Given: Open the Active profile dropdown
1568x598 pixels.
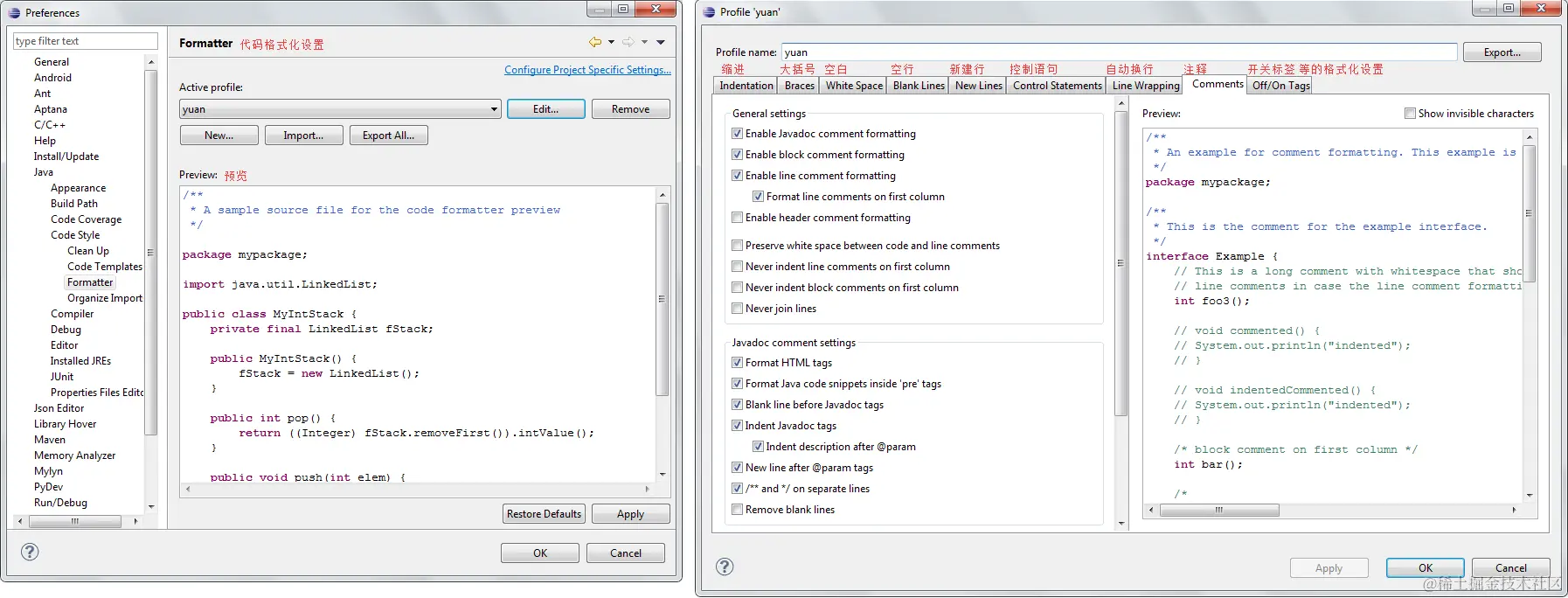Looking at the screenshot, I should pos(340,109).
